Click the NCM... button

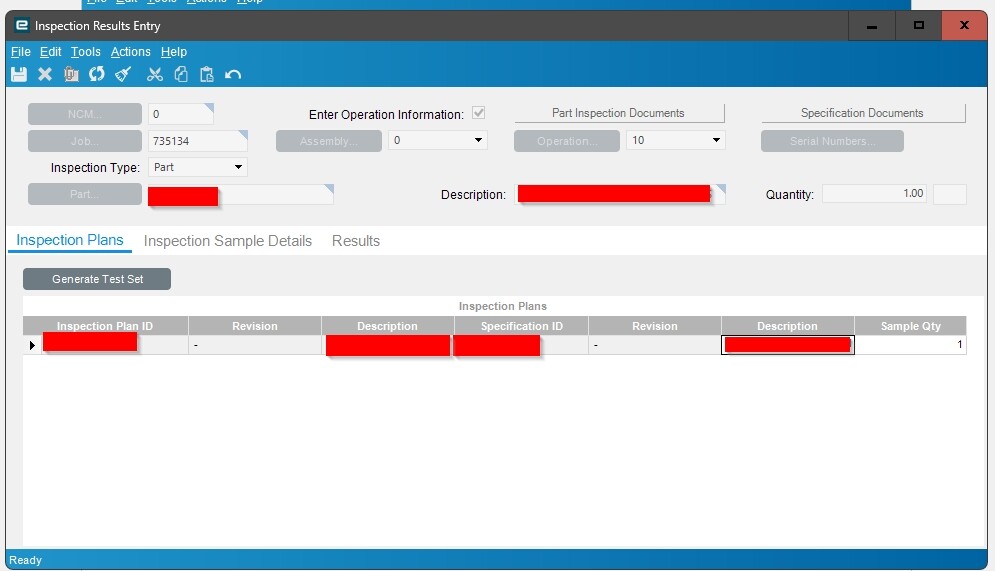(84, 114)
